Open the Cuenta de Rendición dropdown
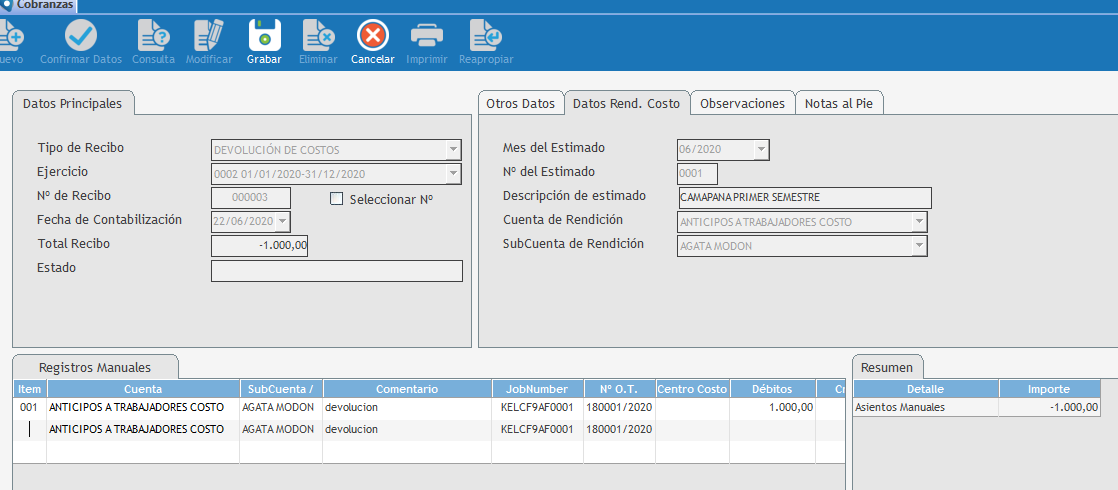Screen dimensions: 1118x490 tap(919, 222)
